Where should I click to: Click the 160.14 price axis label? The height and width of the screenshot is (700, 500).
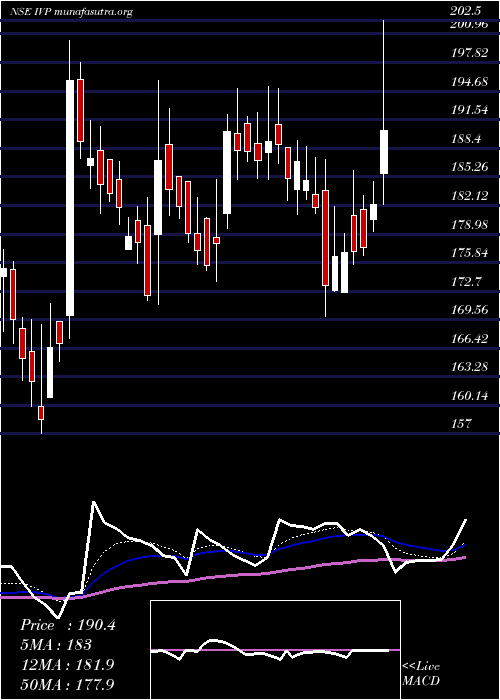(x=469, y=396)
